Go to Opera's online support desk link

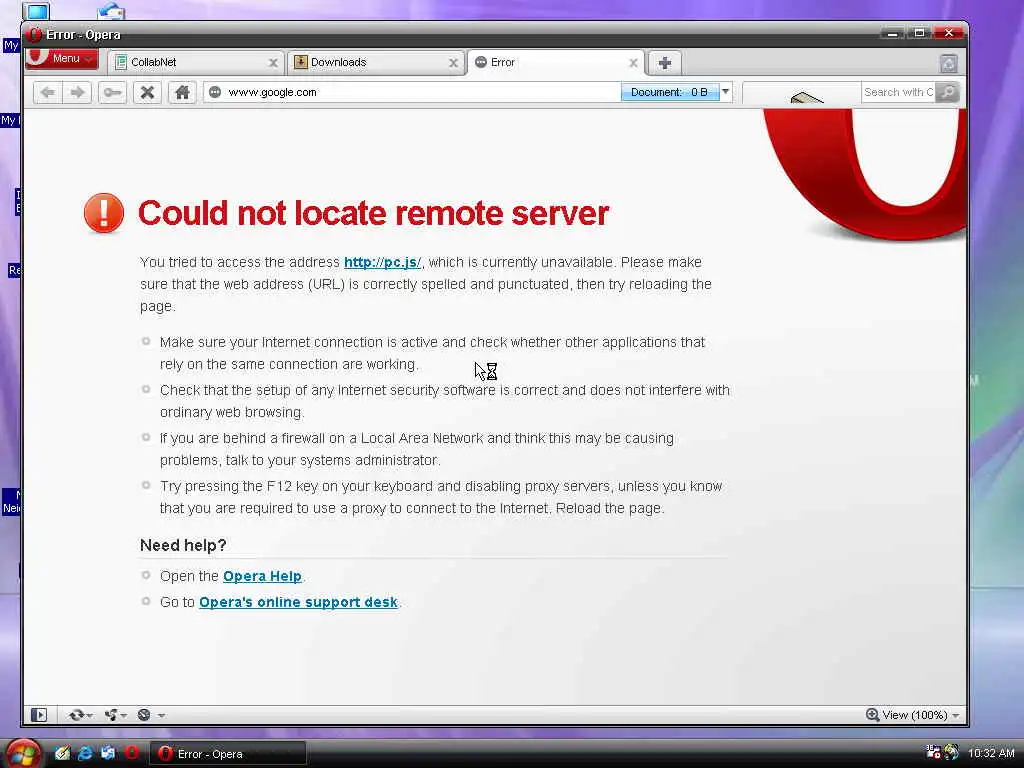coord(298,602)
